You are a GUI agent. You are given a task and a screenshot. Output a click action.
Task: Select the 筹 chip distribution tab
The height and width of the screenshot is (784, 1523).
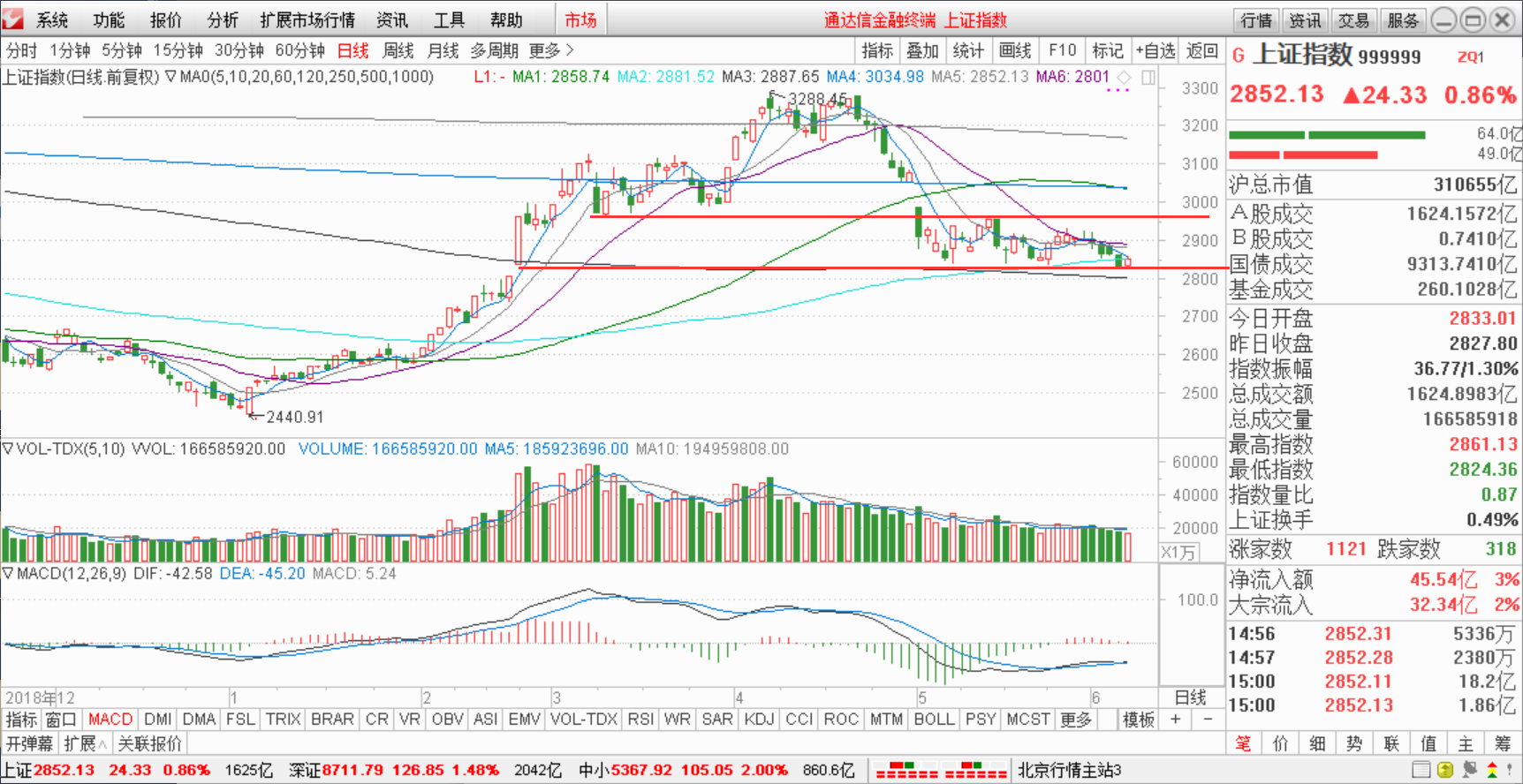pos(1503,743)
